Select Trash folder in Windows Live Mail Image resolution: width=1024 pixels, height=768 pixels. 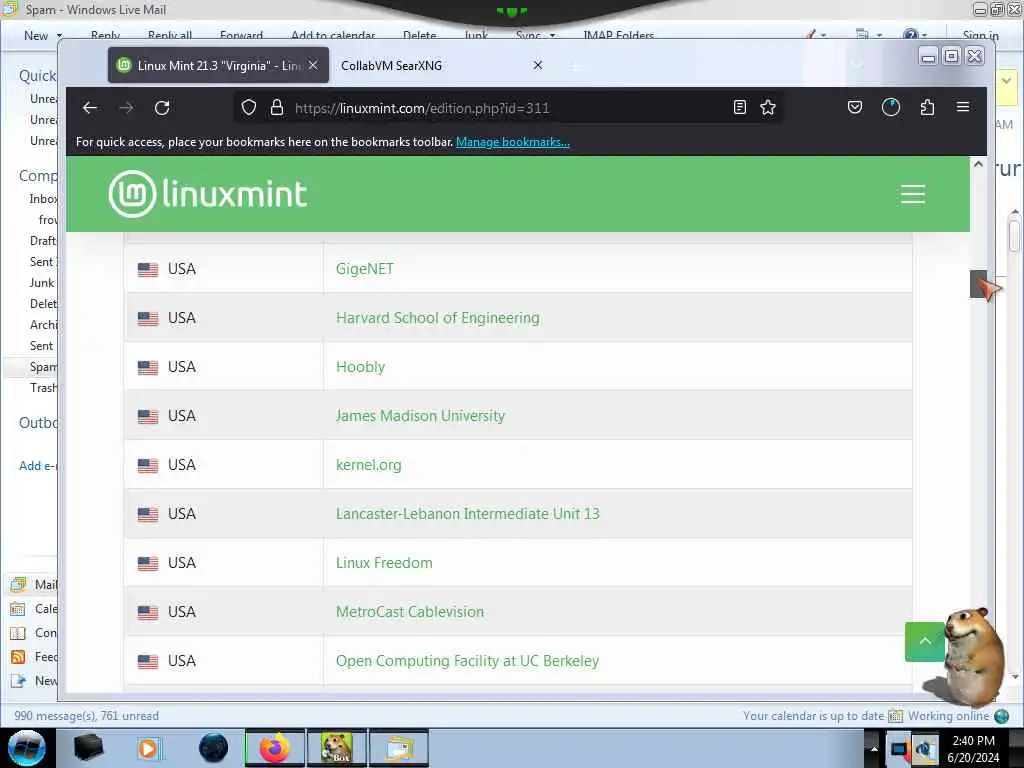click(x=43, y=388)
